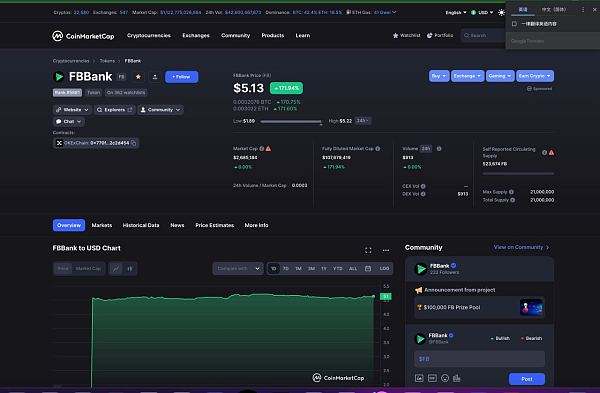Toggle the LOG scale option
Viewport: 600px width, 393px height.
point(384,269)
